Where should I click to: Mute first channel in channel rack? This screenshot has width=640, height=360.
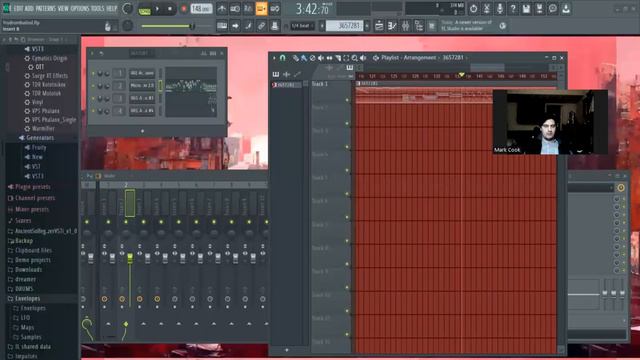(x=93, y=73)
